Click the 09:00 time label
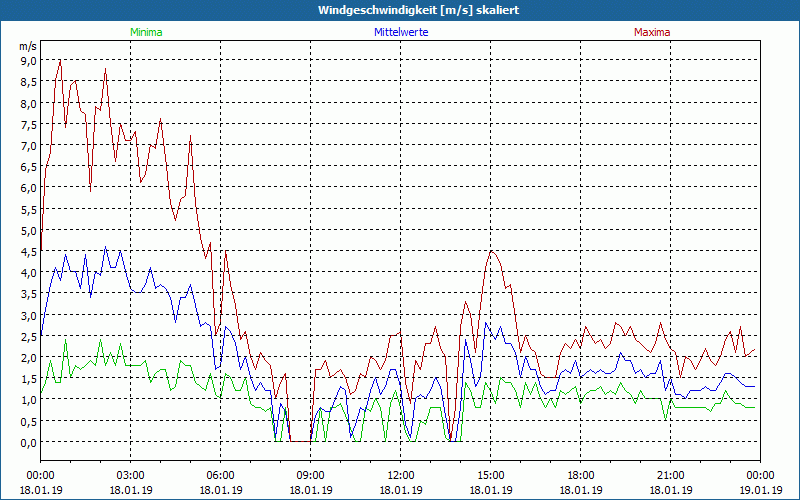800x500 pixels. click(310, 475)
